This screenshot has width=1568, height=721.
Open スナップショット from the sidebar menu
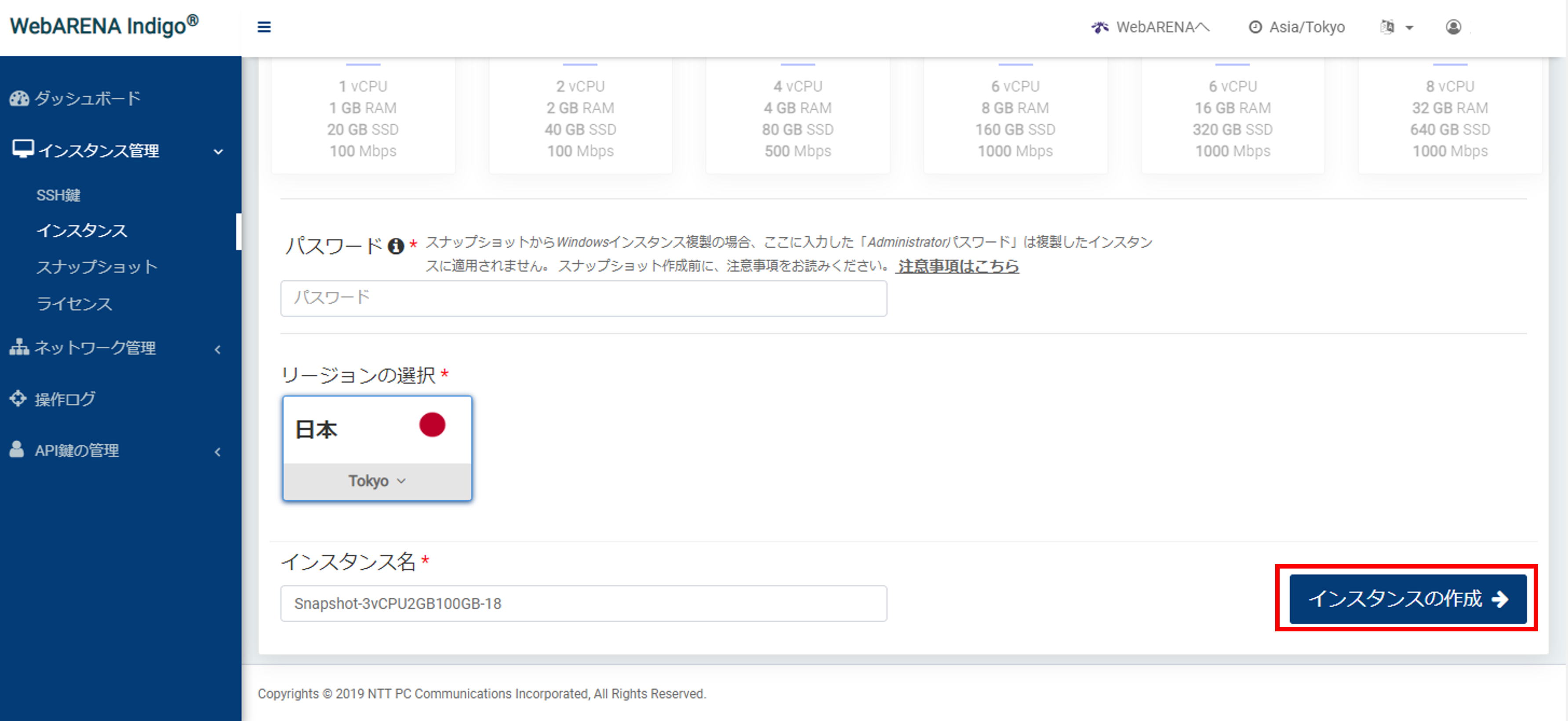(x=97, y=267)
